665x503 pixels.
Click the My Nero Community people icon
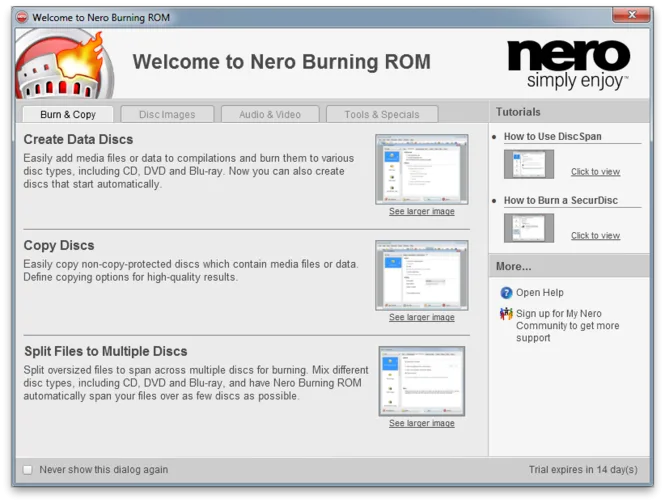[506, 314]
